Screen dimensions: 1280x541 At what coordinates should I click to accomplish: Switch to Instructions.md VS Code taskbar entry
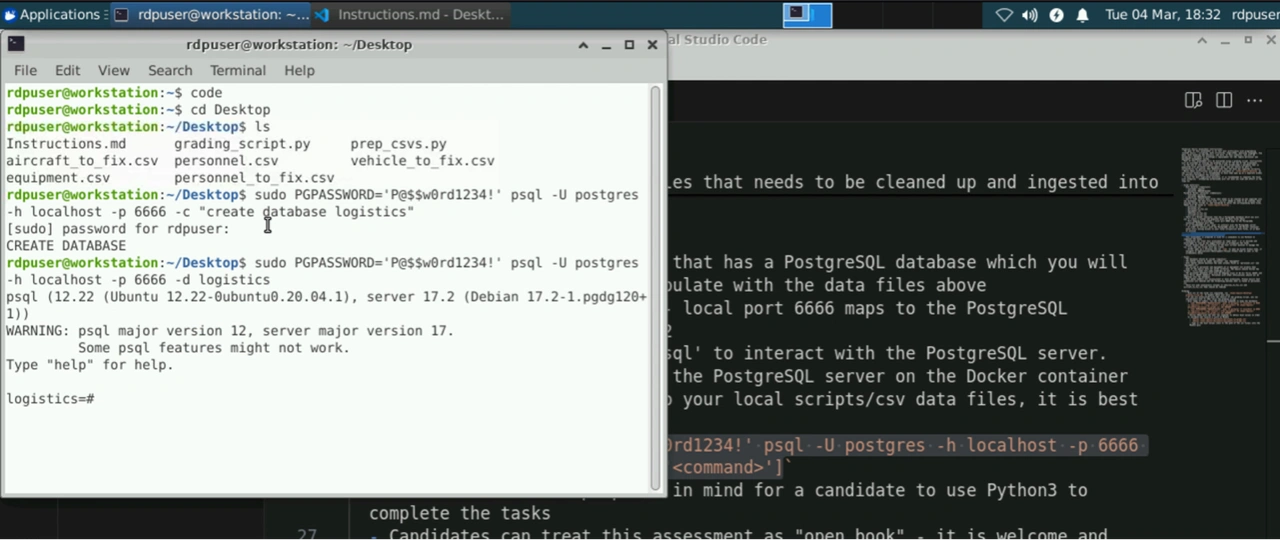(x=410, y=14)
